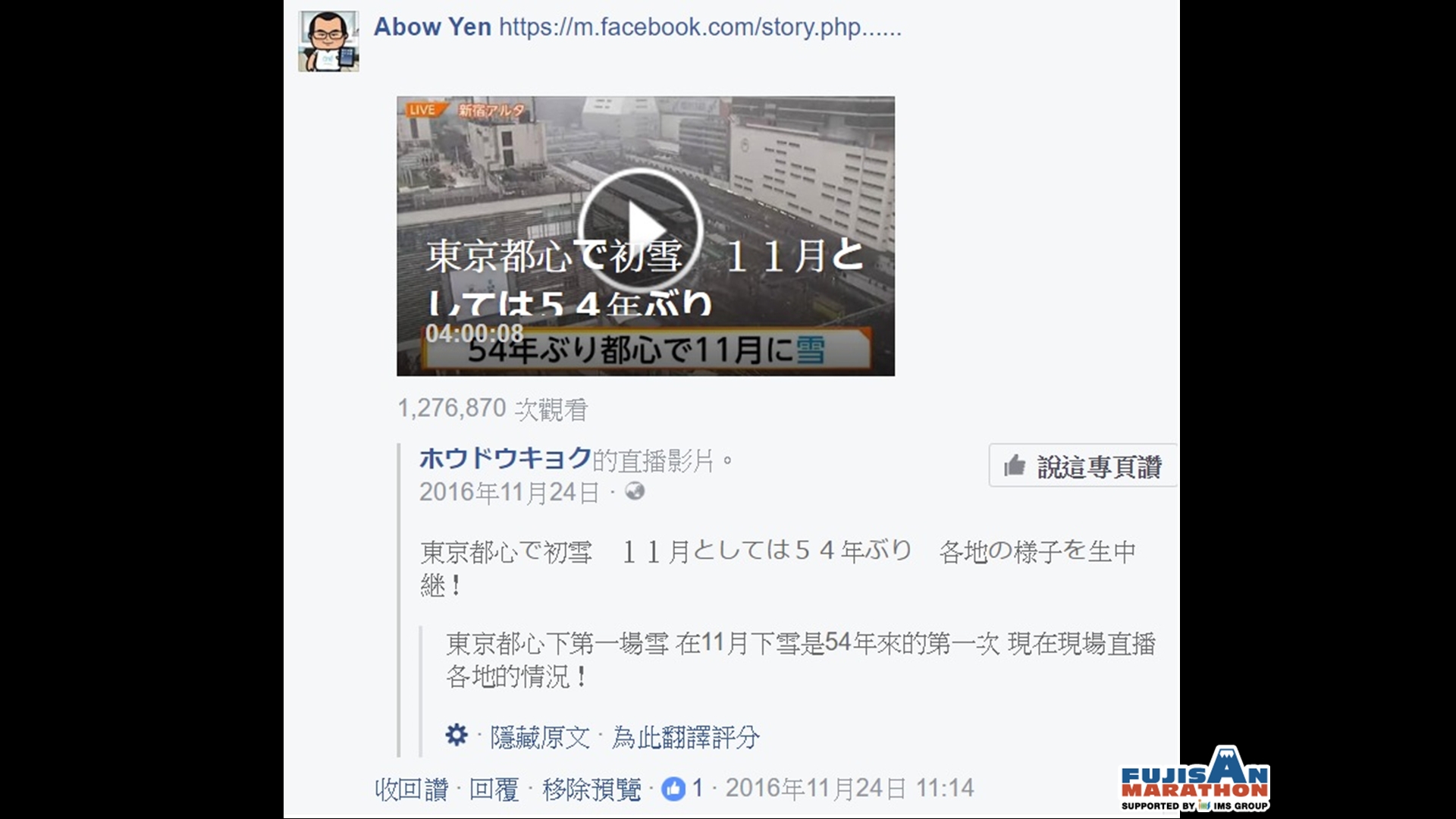Click the thumbs-up icon in 說這專頁讚
Screen dimensions: 1456x819
coord(1015,466)
